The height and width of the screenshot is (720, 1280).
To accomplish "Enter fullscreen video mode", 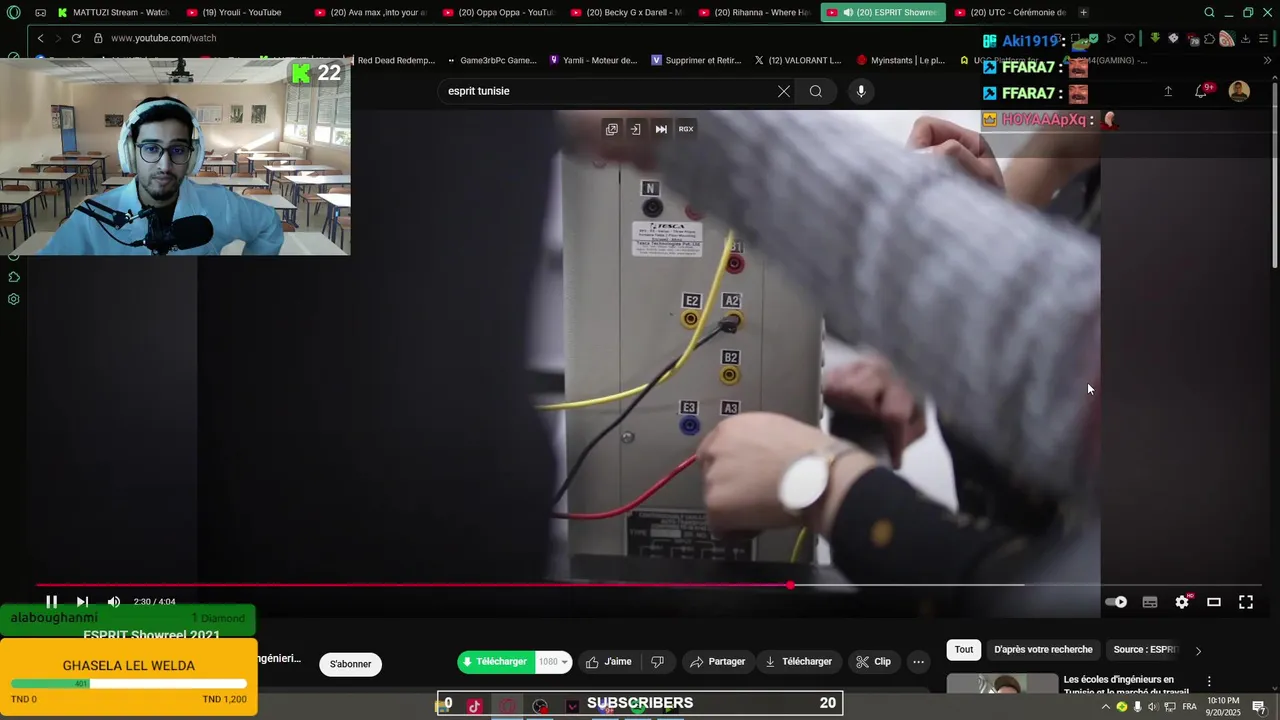I will point(1246,602).
